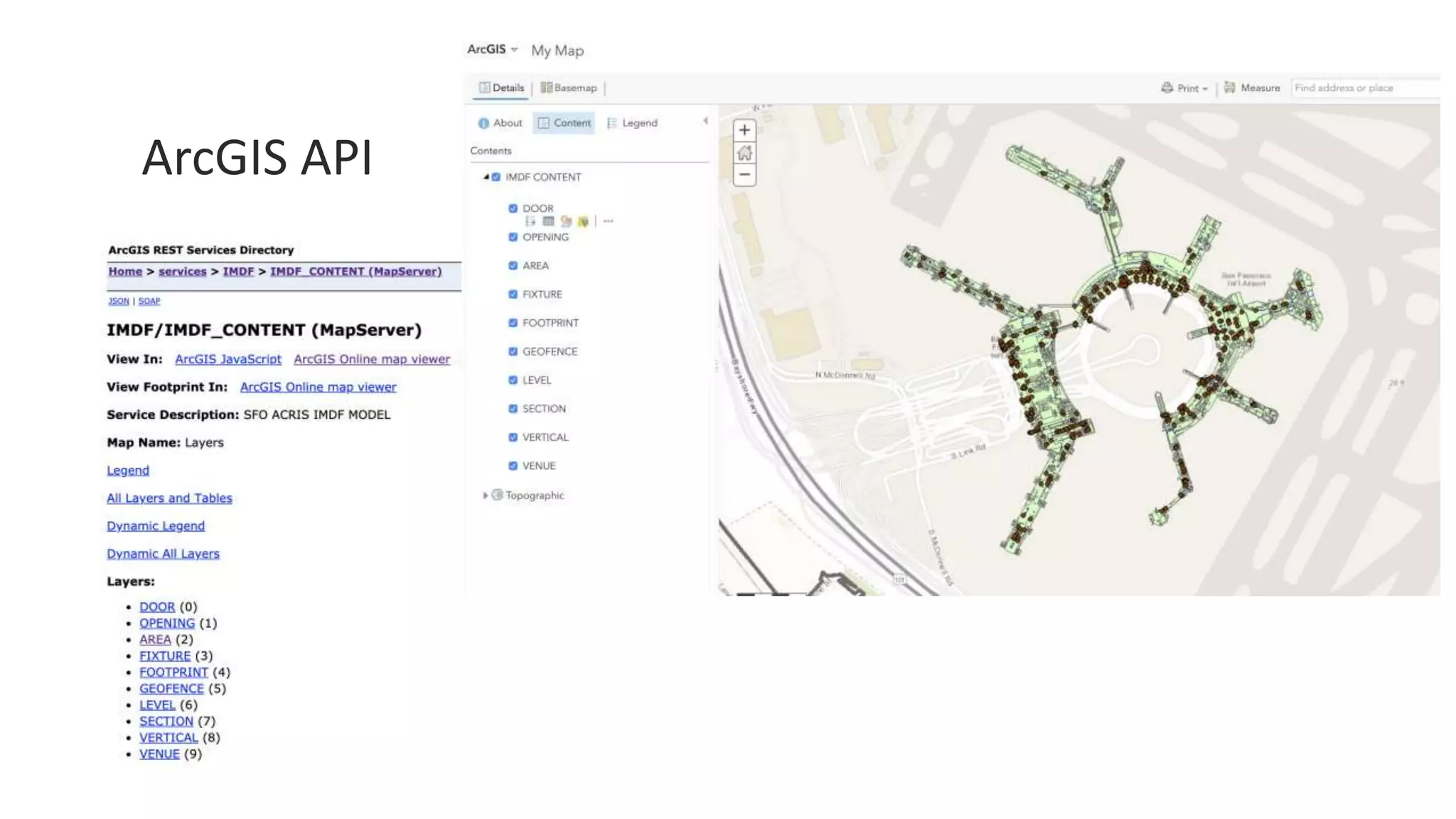The height and width of the screenshot is (819, 1456).
Task: Open FOOTPRINT (4) layer link
Action: 173,673
